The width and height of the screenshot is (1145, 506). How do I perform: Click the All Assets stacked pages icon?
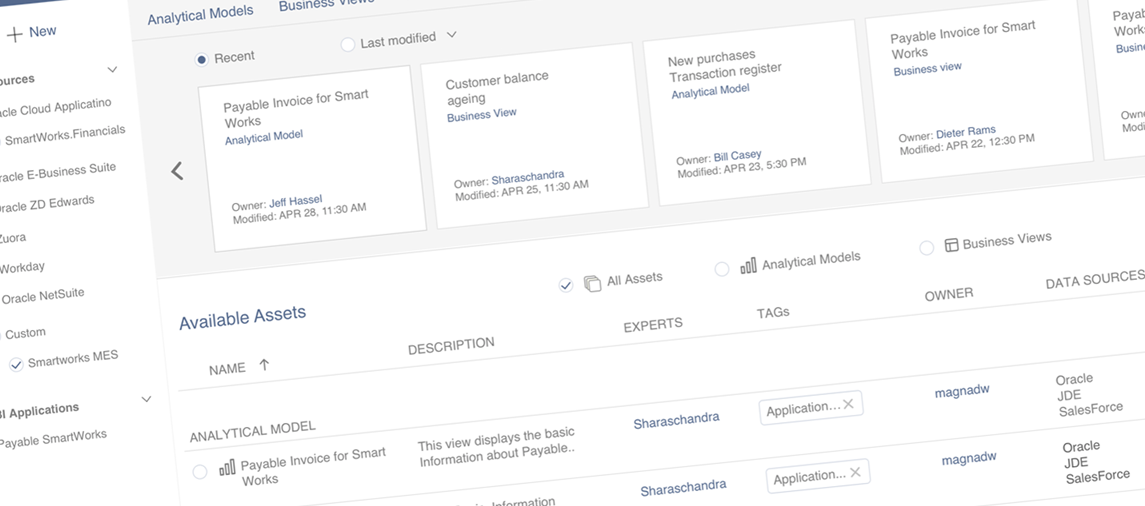point(592,283)
